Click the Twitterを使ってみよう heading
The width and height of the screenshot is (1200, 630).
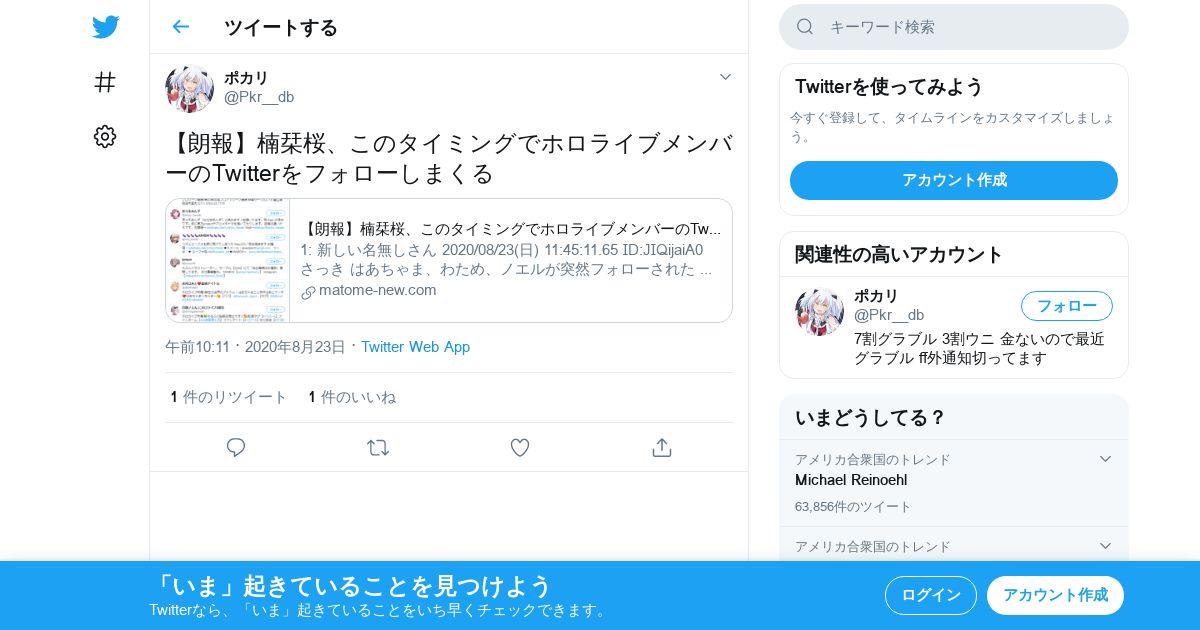(x=889, y=86)
